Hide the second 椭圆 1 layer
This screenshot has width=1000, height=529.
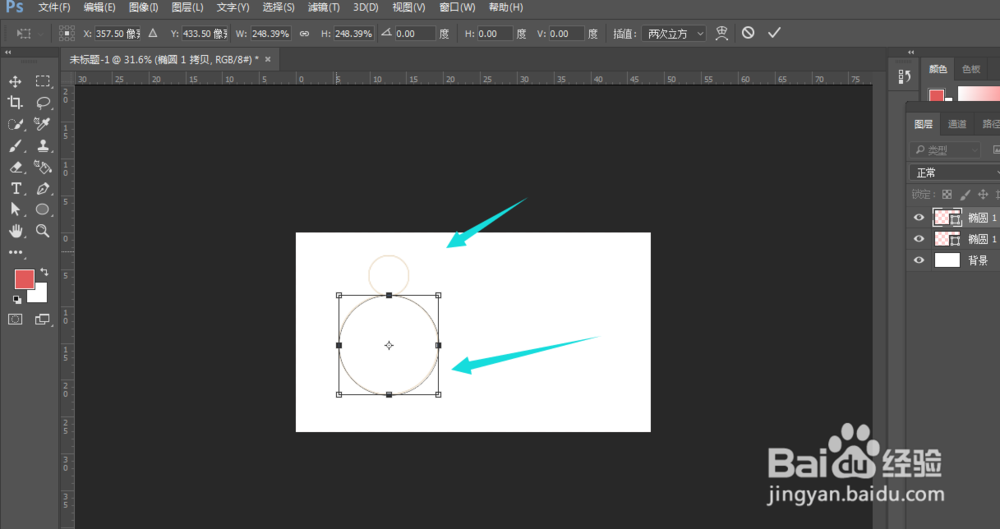pyautogui.click(x=918, y=239)
